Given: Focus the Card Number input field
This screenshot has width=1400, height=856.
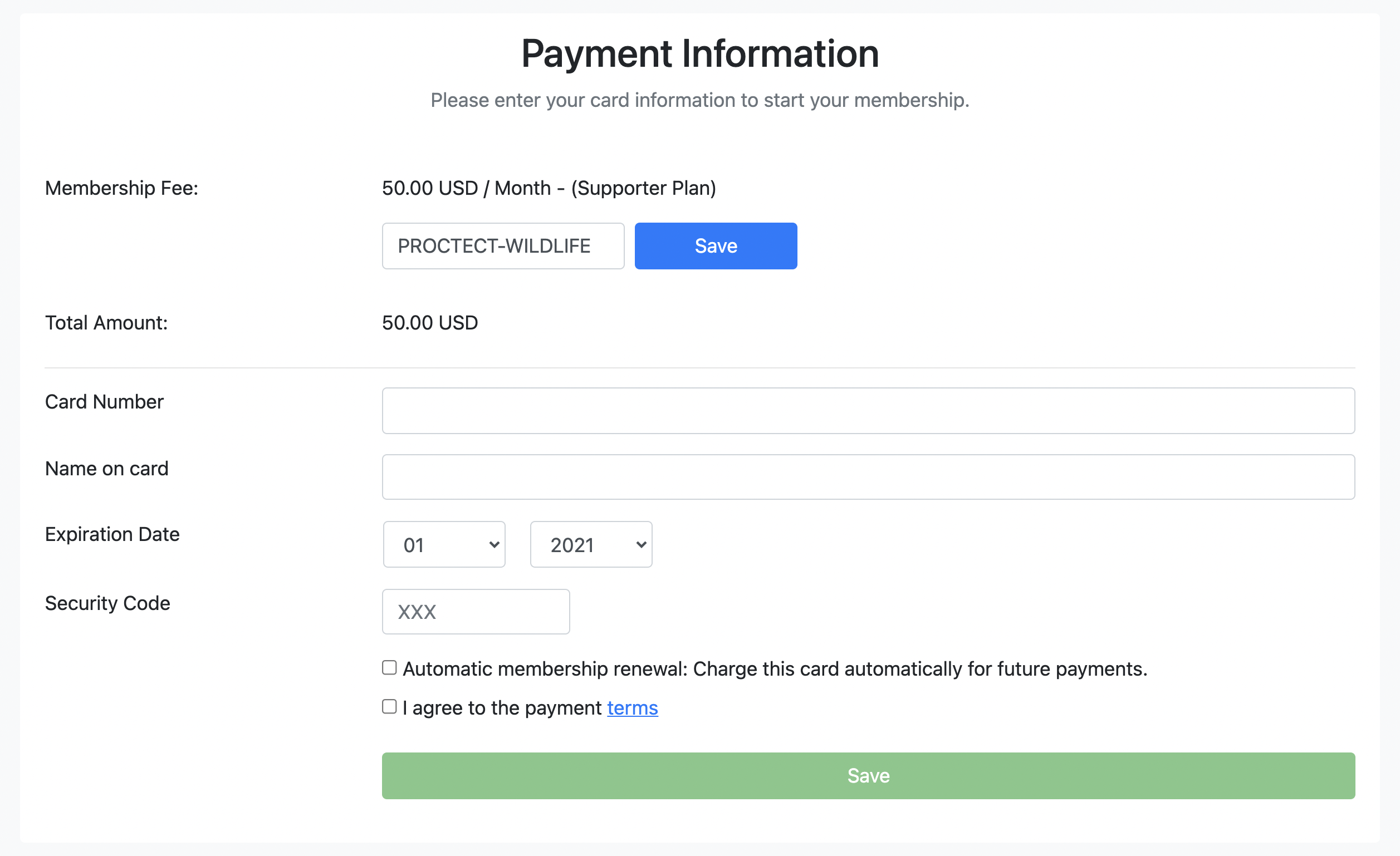Looking at the screenshot, I should (x=868, y=411).
